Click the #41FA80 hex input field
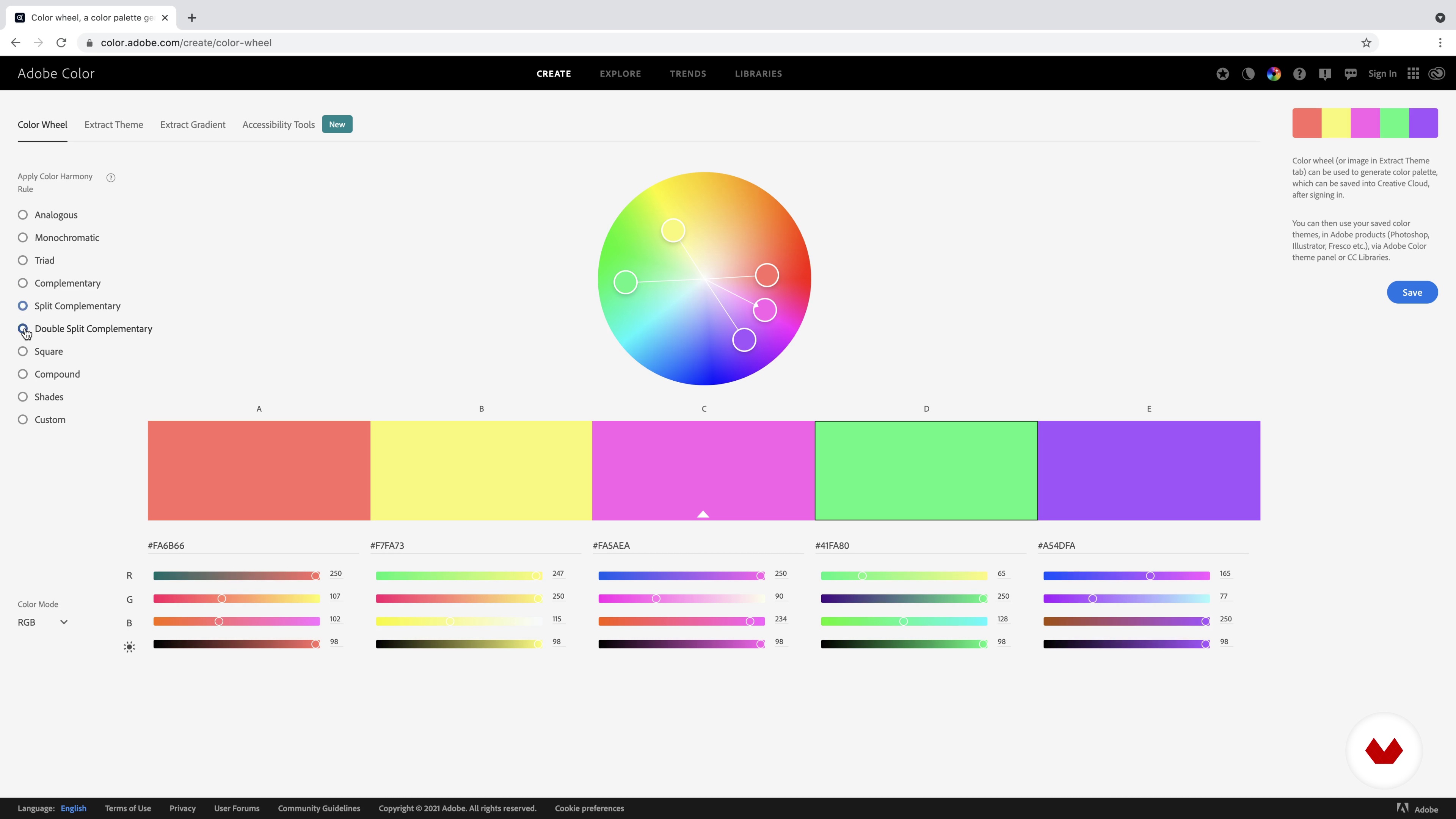Viewport: 1456px width, 819px height. 921,546
